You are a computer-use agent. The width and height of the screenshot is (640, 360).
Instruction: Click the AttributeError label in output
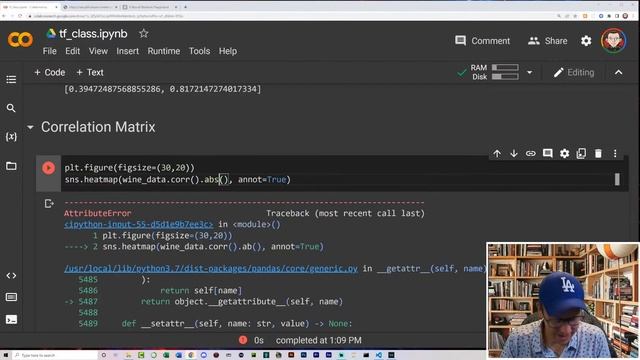(98, 213)
